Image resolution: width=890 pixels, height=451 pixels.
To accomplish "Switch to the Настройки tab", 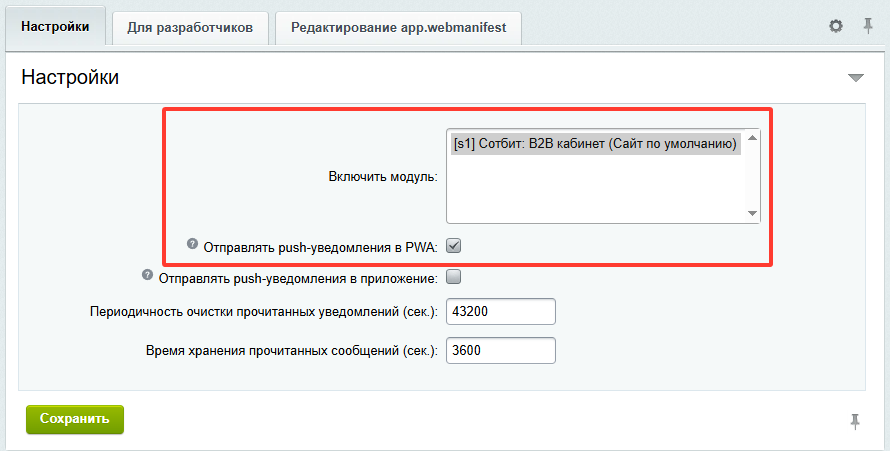I will (55, 26).
